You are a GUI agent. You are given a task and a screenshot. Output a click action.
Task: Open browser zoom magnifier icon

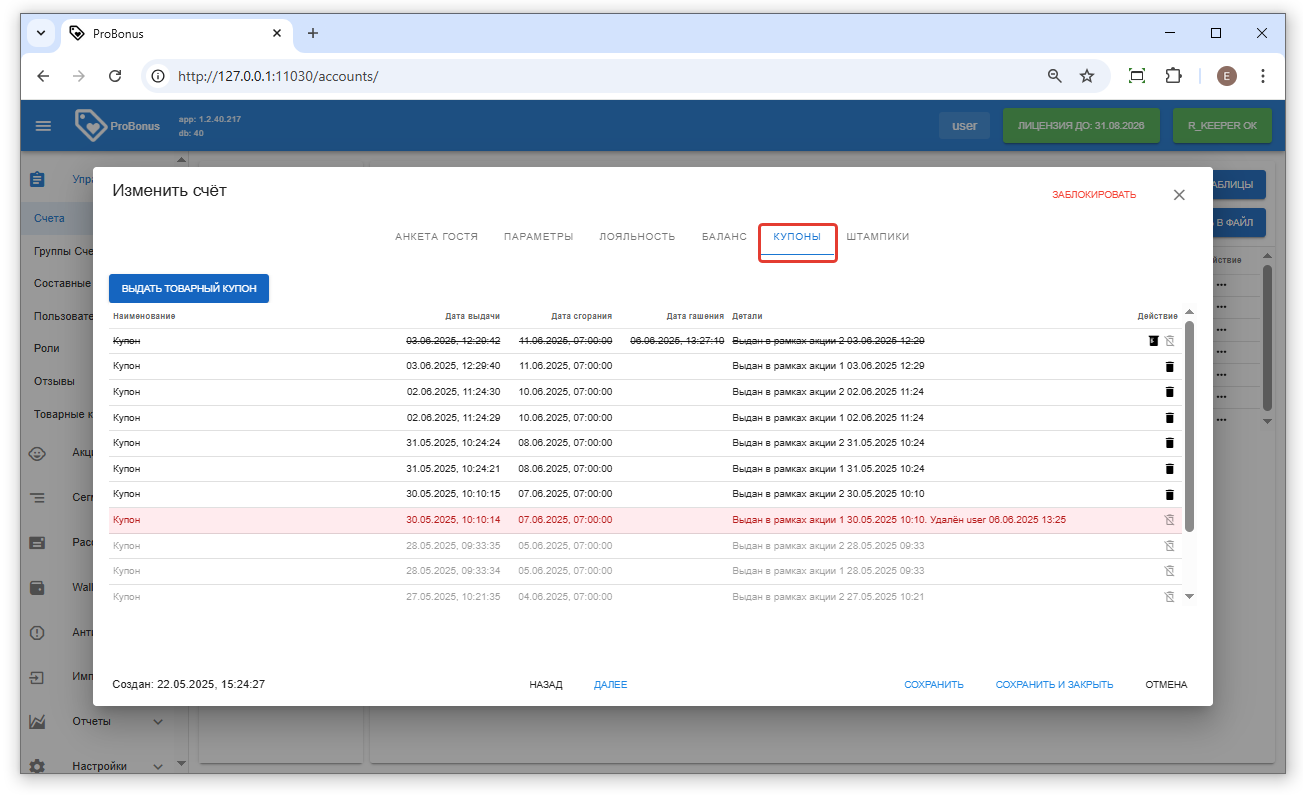(1054, 76)
